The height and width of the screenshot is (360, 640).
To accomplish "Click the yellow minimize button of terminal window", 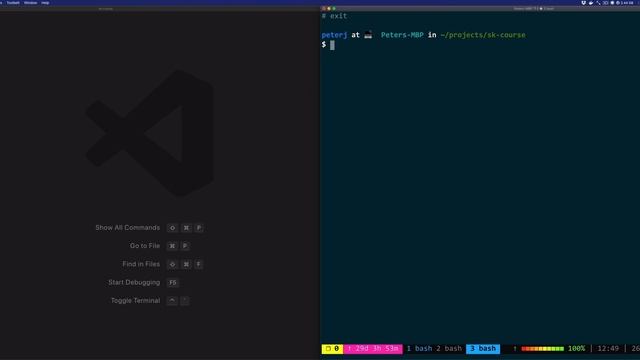I will point(329,8).
